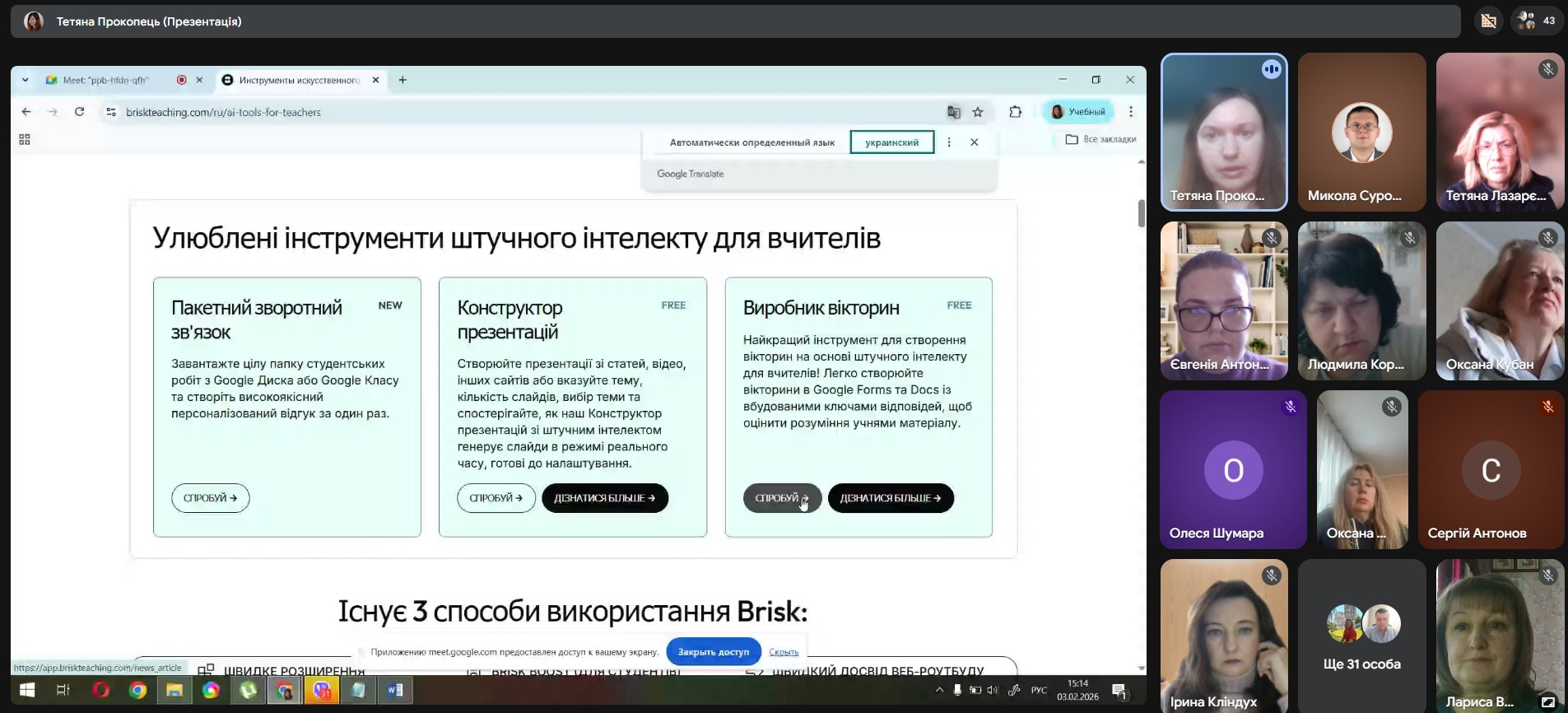
Task: Select Ірина Кліндух video tile
Action: [x=1224, y=636]
